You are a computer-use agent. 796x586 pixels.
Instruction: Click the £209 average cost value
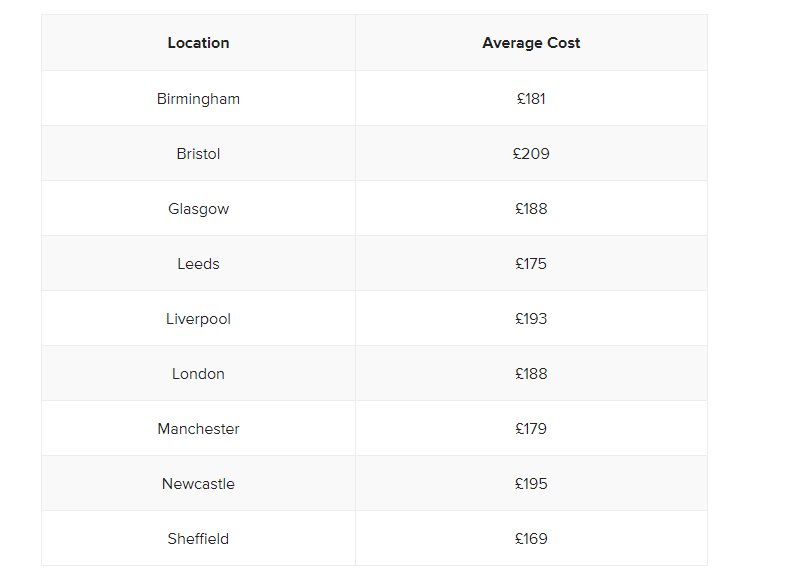pos(531,153)
